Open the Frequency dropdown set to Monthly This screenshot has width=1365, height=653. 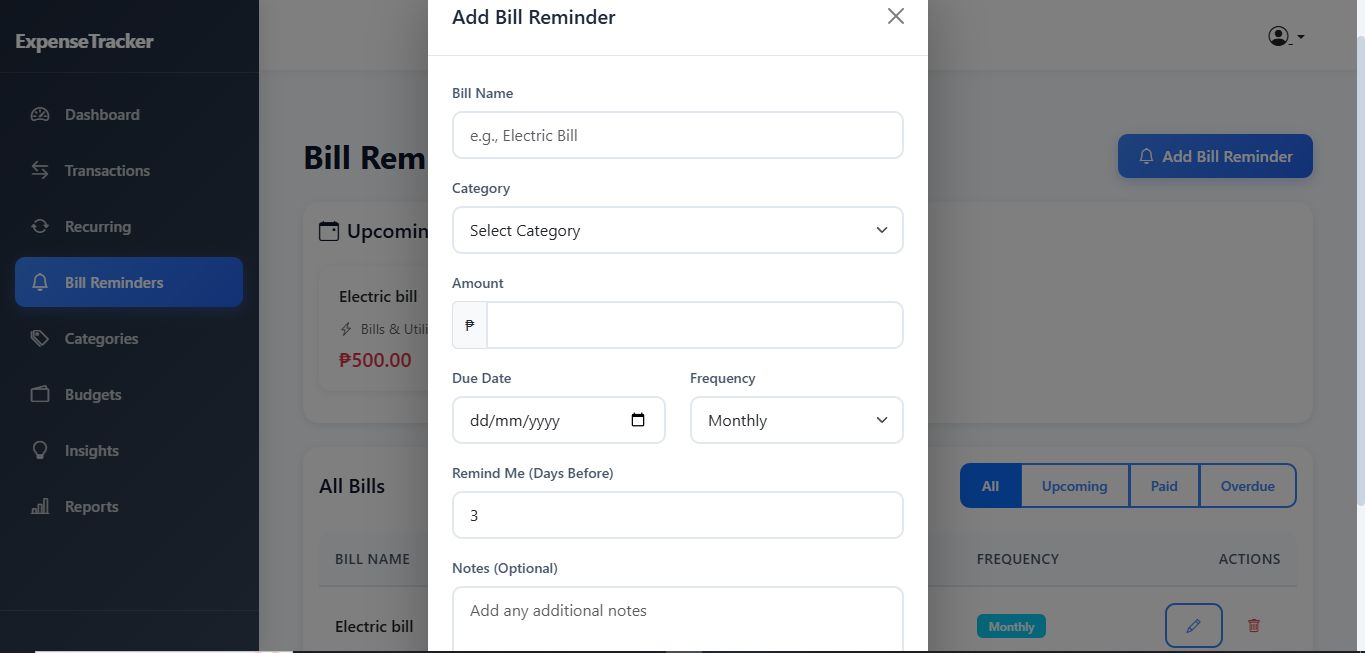coord(796,420)
